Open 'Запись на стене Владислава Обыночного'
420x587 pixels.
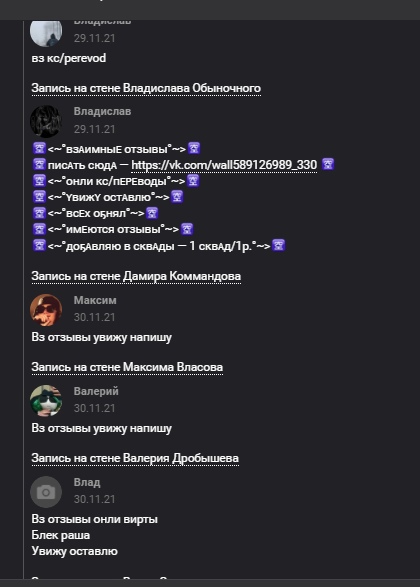tap(146, 88)
